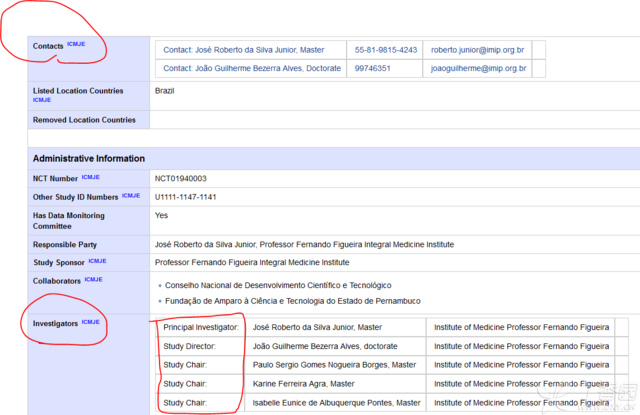Open ICMJE link next to Investigators

pyautogui.click(x=91, y=322)
